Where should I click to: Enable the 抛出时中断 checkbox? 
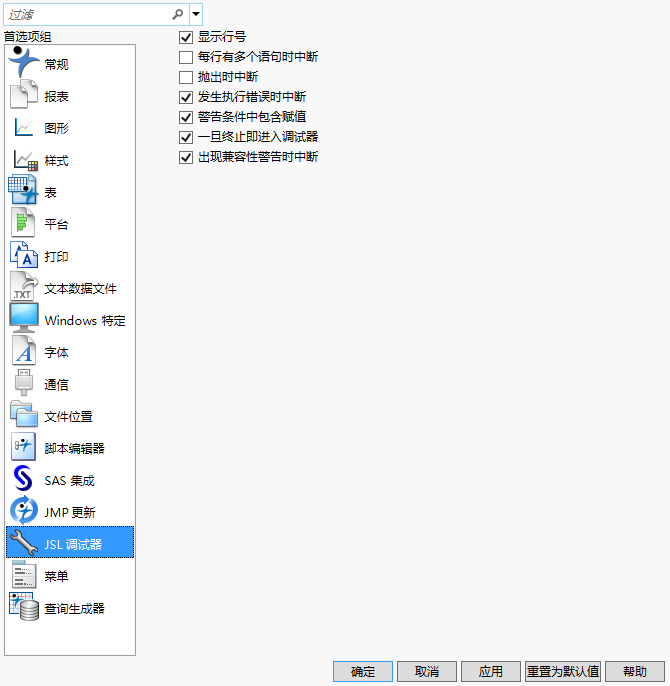pyautogui.click(x=186, y=77)
